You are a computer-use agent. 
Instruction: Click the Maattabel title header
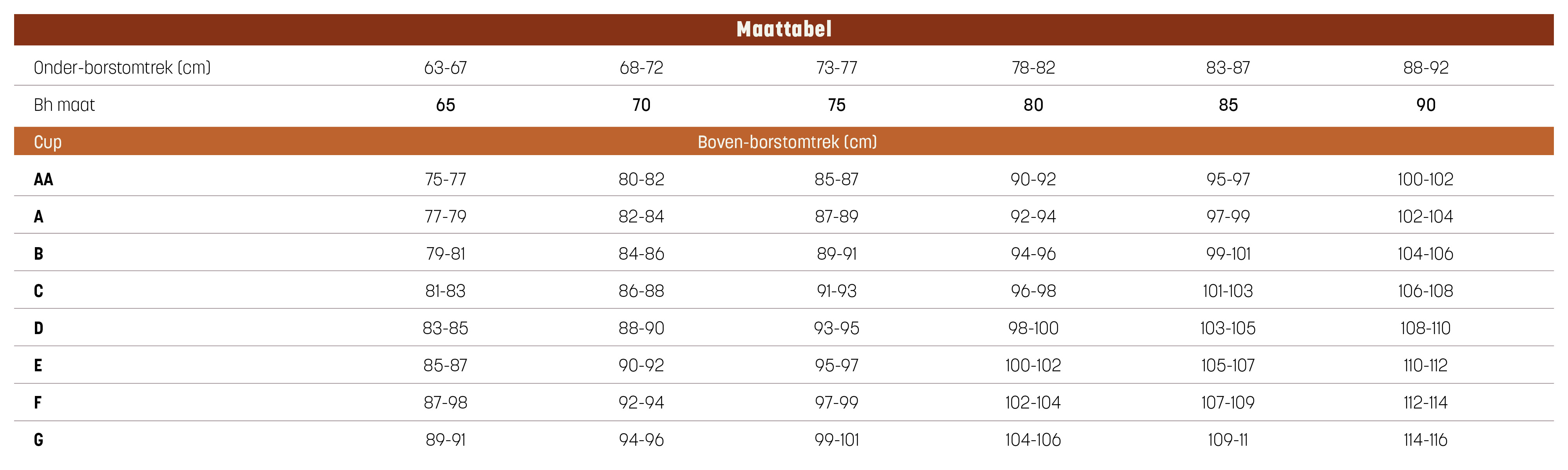783,29
